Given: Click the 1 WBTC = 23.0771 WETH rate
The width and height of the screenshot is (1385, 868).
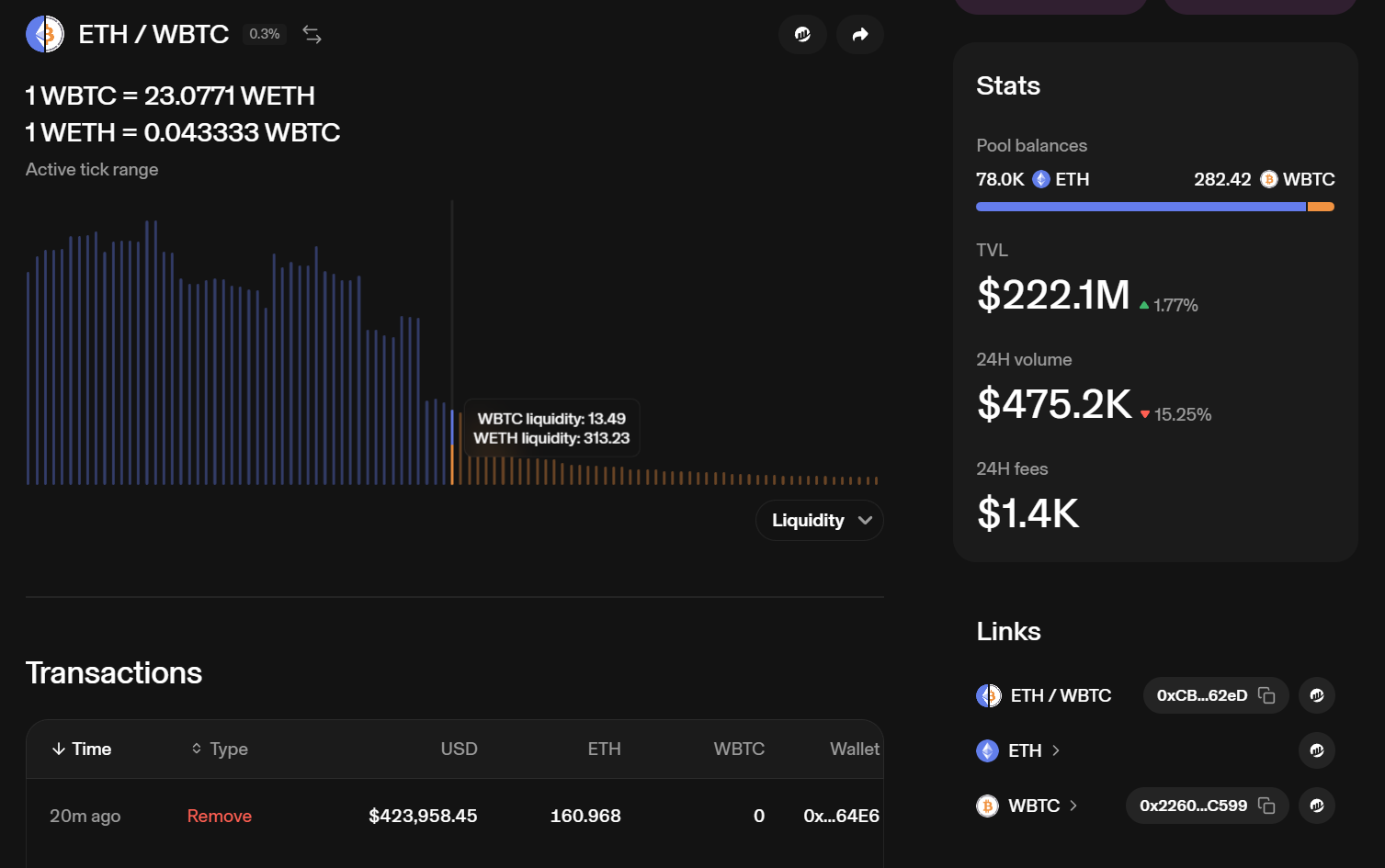Looking at the screenshot, I should pyautogui.click(x=170, y=96).
